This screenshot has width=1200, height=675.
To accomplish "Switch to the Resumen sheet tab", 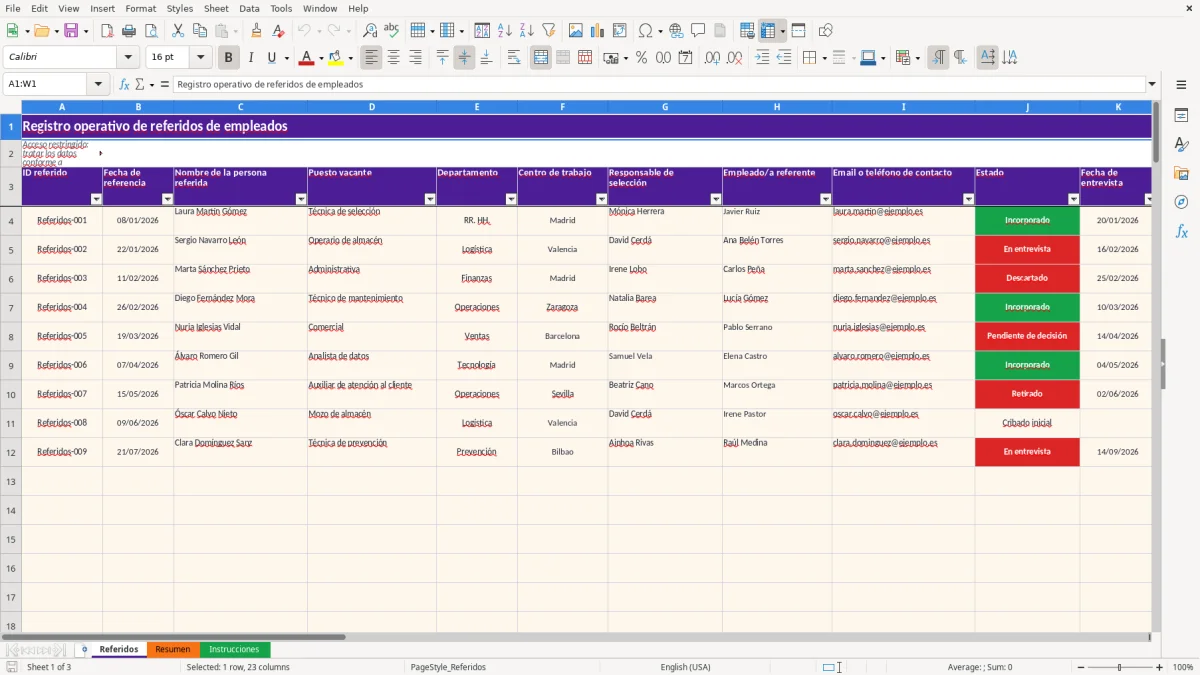I will click(173, 650).
